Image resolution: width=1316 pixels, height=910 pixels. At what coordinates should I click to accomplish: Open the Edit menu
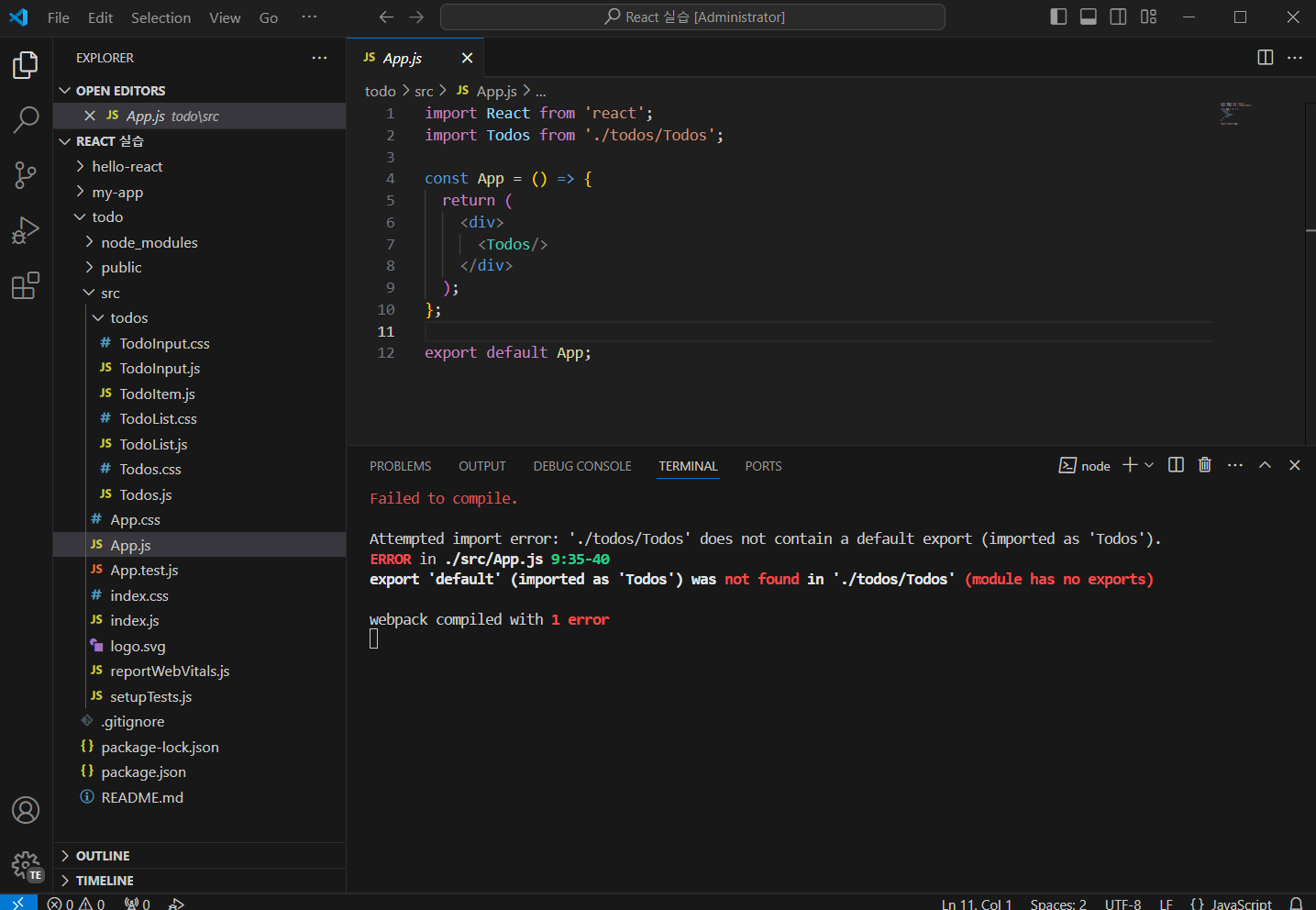(101, 17)
